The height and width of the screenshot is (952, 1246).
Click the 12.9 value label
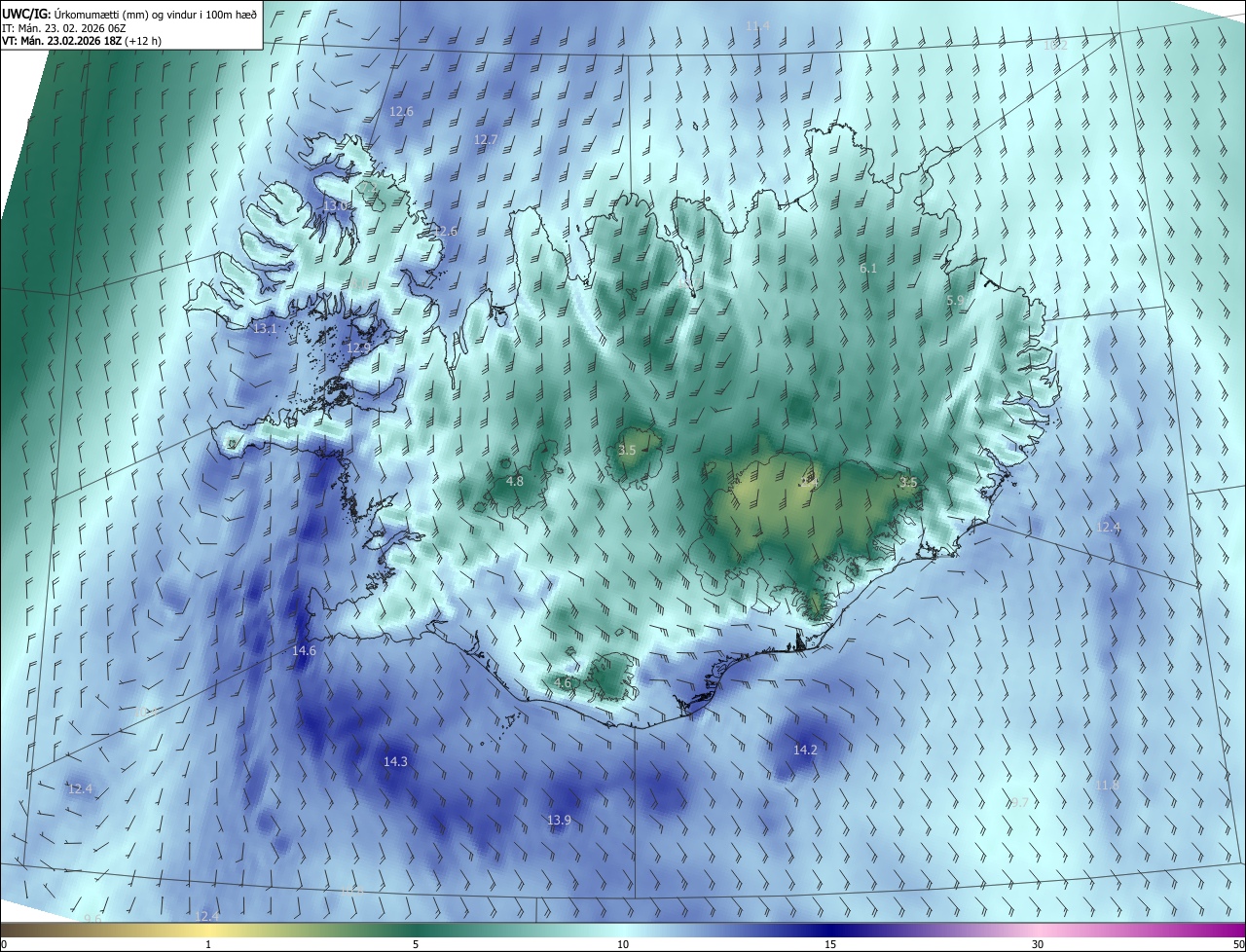coord(358,348)
